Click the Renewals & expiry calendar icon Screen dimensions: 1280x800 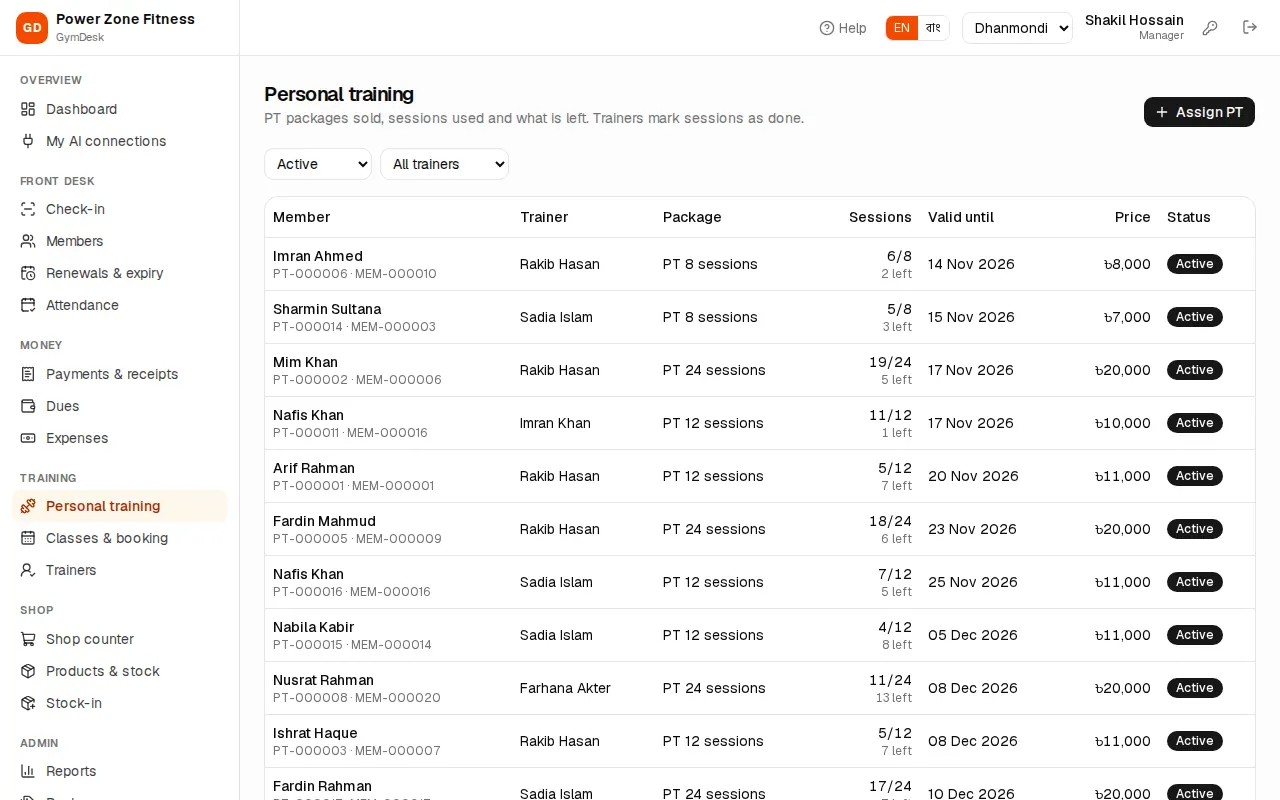pyautogui.click(x=28, y=273)
